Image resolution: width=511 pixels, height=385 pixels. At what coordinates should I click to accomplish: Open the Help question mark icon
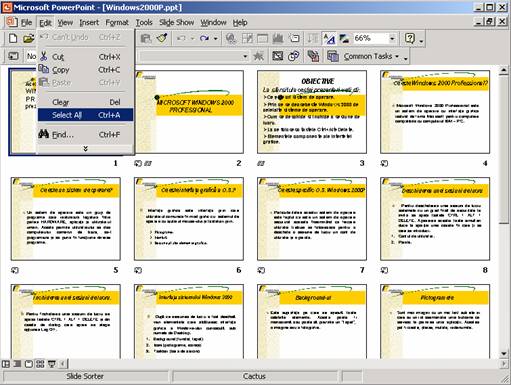[x=410, y=39]
